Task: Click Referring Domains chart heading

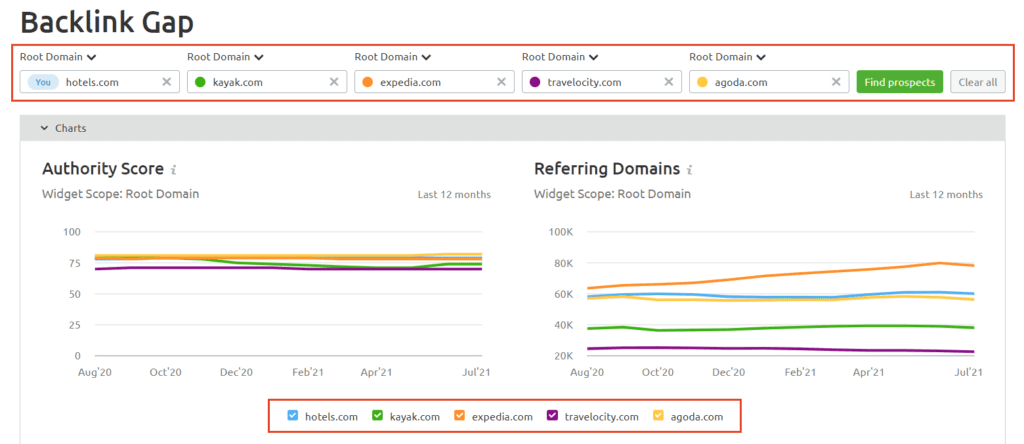Action: click(607, 169)
